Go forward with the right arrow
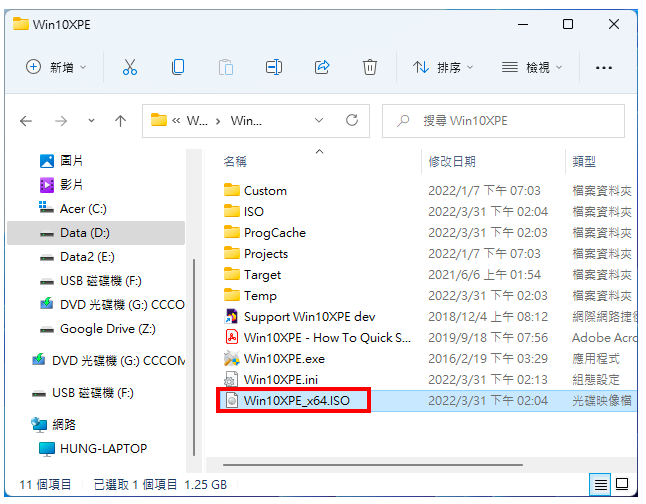The height and width of the screenshot is (504, 646). (x=61, y=121)
